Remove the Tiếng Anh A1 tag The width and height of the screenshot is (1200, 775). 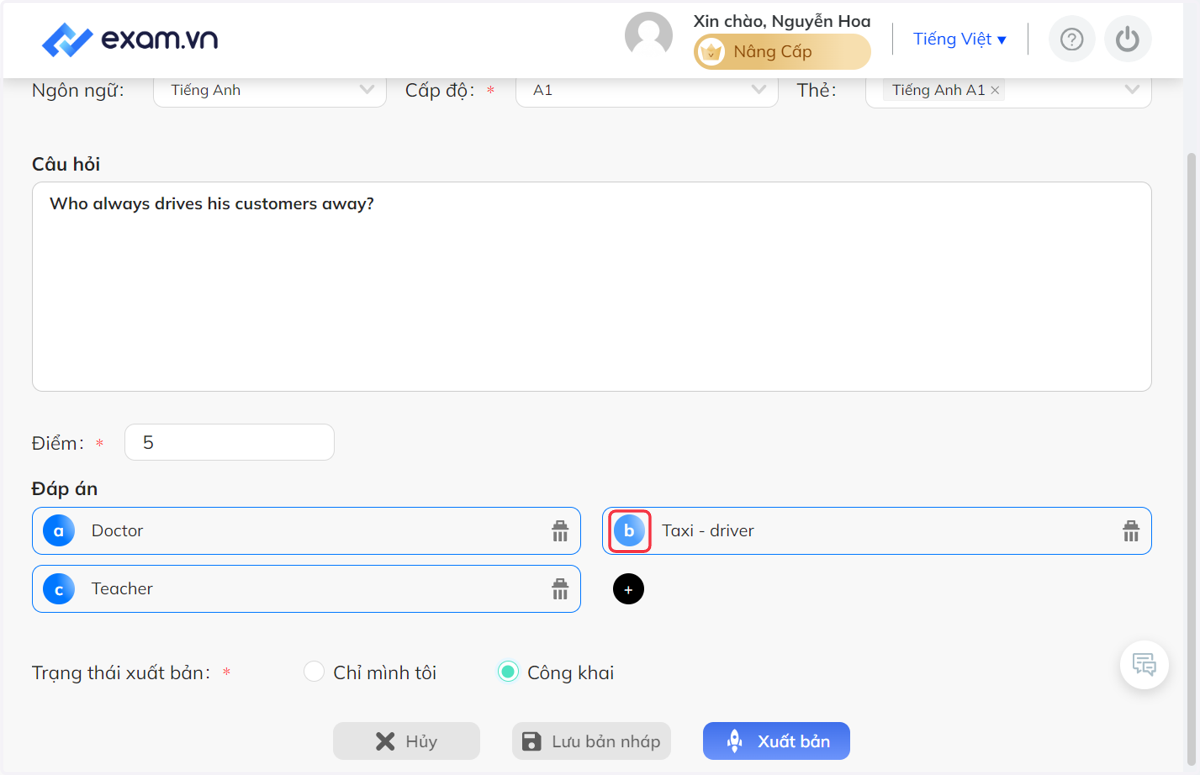(x=995, y=90)
